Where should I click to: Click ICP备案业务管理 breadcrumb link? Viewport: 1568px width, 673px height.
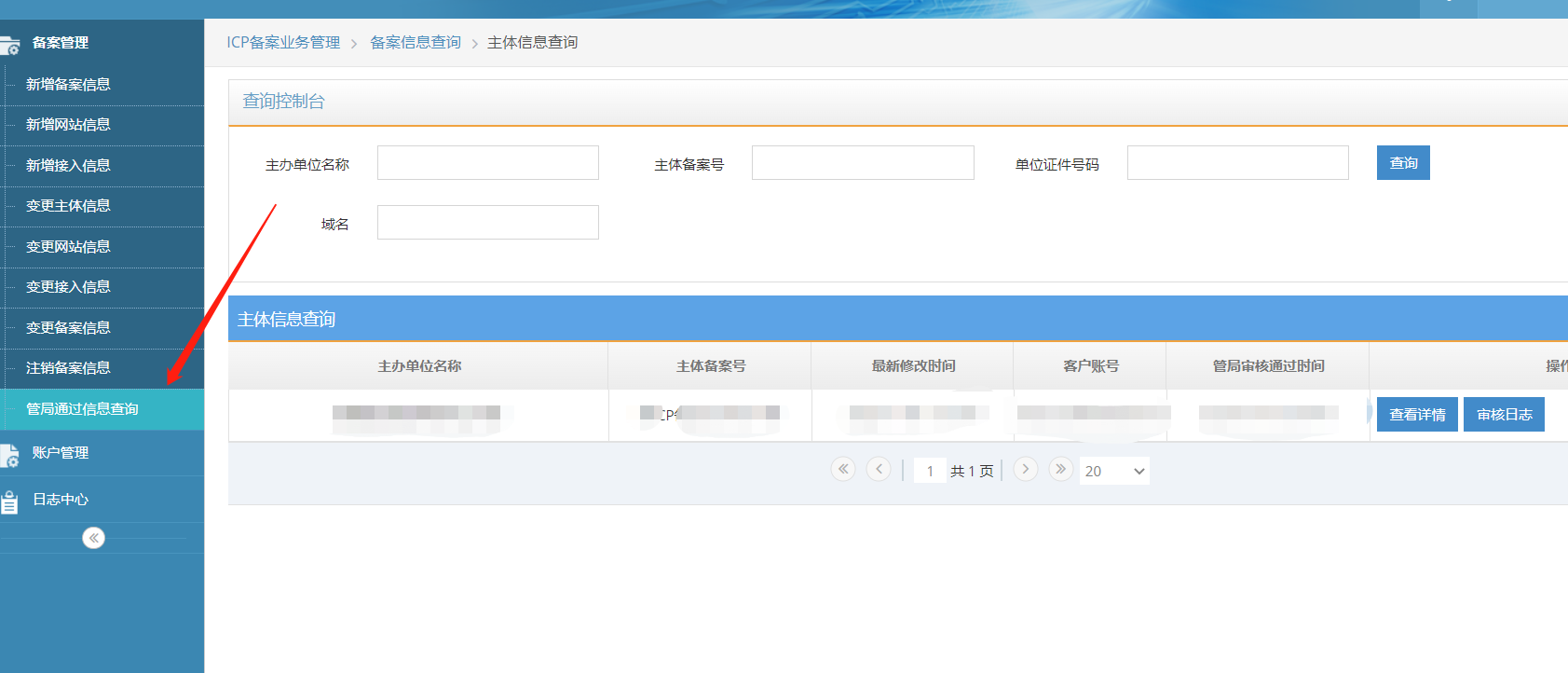tap(283, 43)
